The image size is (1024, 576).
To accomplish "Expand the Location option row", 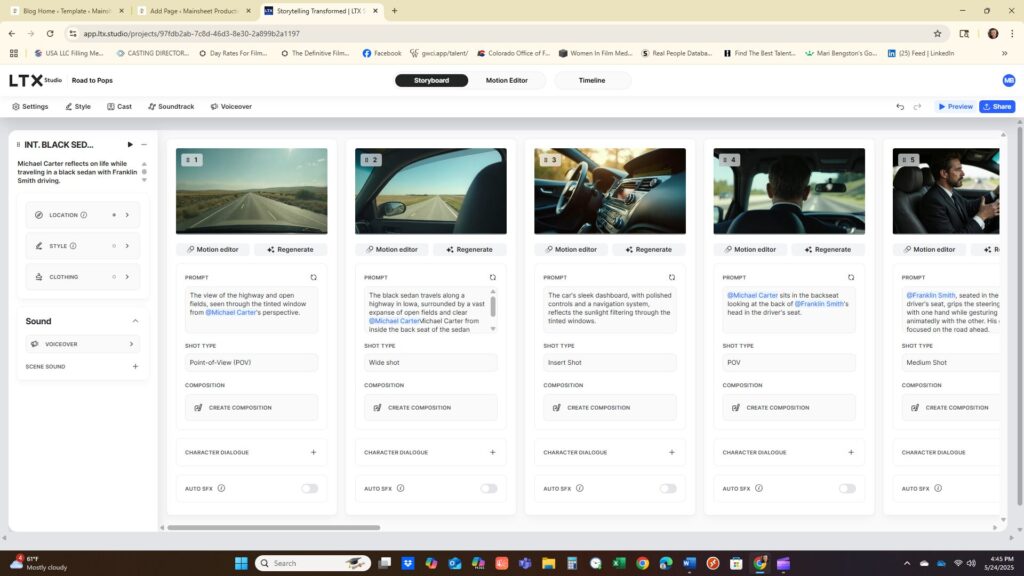I will pos(127,214).
